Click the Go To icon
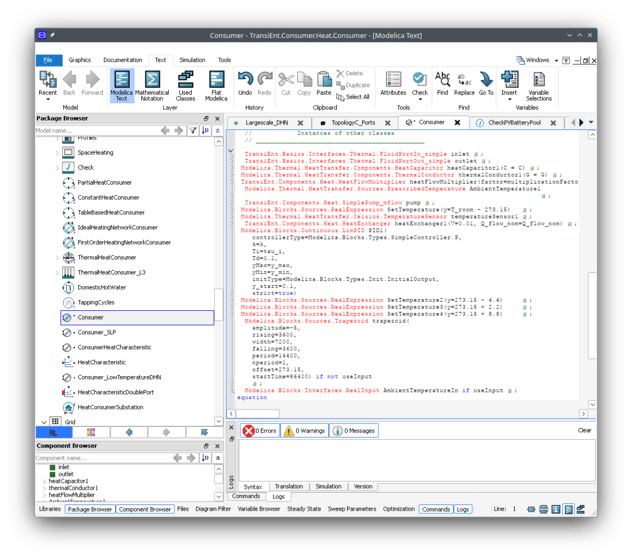632x558 pixels. pos(486,84)
